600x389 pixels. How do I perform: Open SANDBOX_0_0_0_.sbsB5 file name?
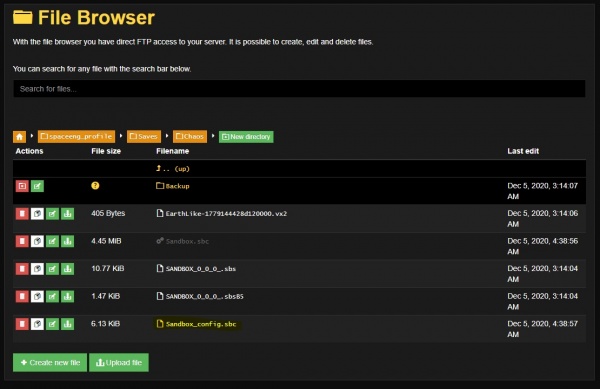(x=200, y=296)
